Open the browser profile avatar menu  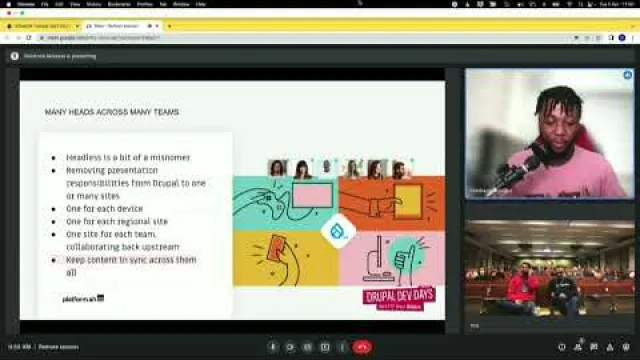pyautogui.click(x=622, y=38)
